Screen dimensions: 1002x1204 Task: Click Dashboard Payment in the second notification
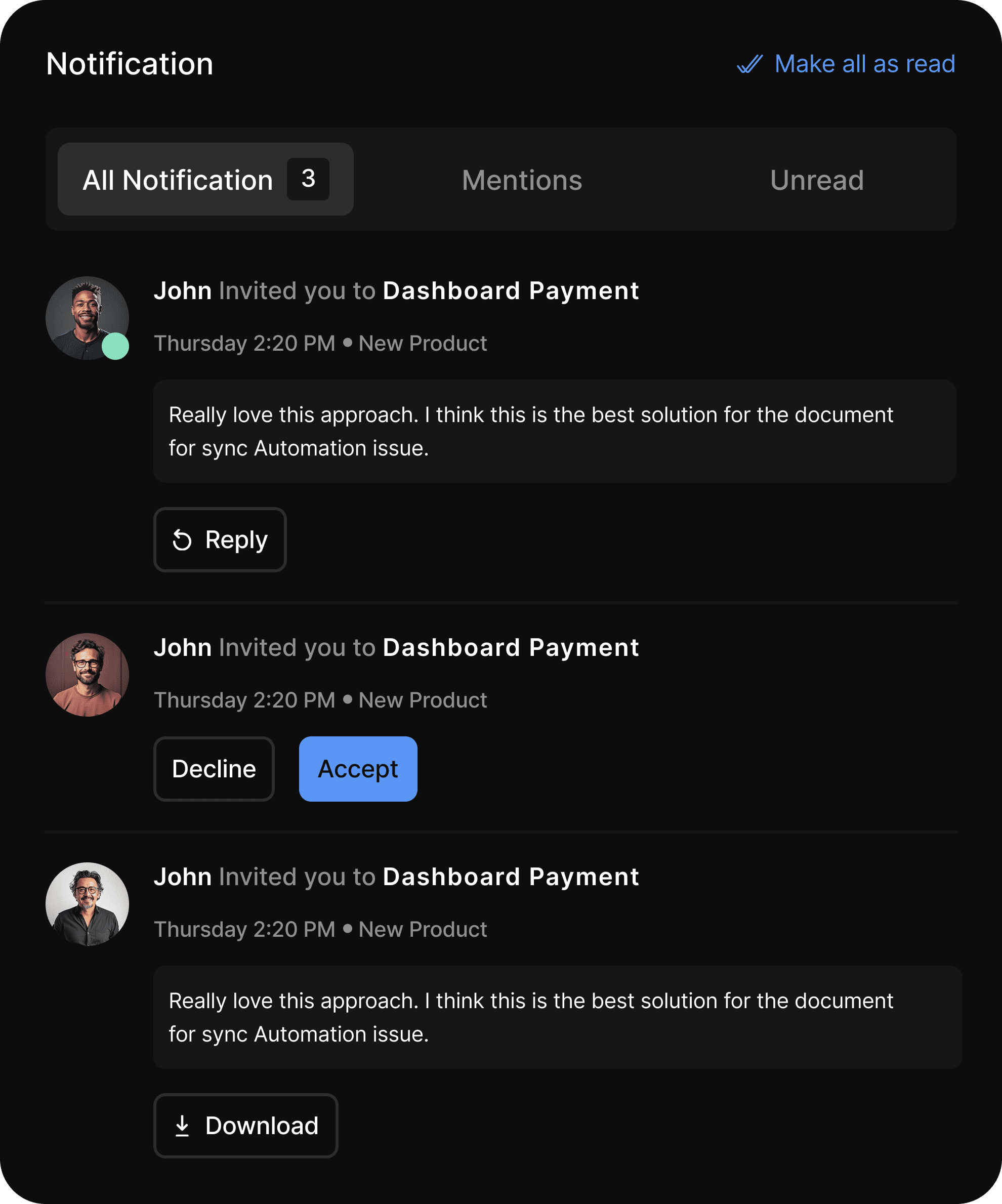(x=510, y=647)
